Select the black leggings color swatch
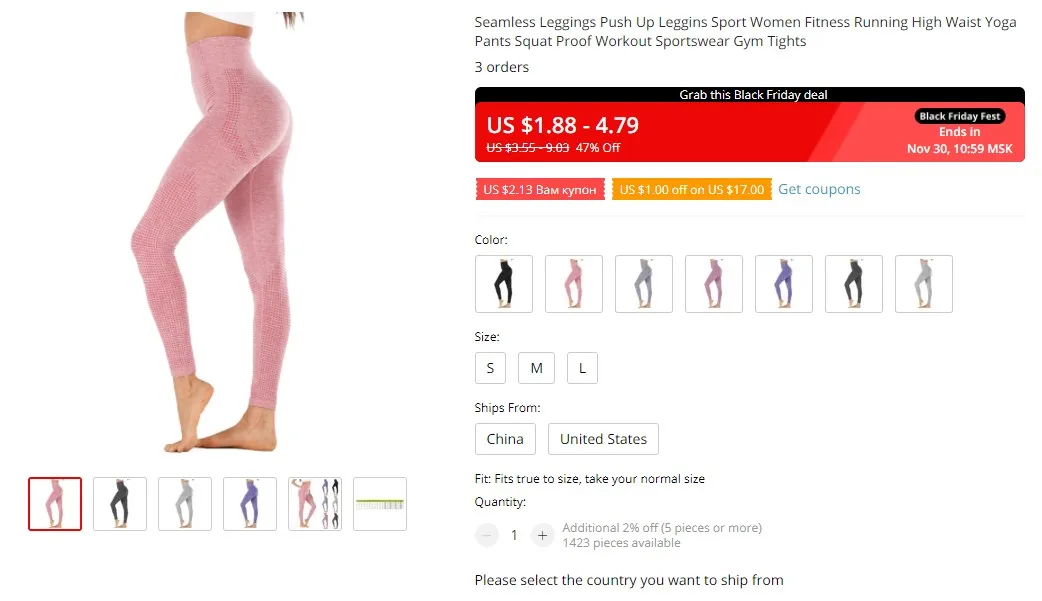Viewport: 1042px width, 601px height. click(x=504, y=284)
